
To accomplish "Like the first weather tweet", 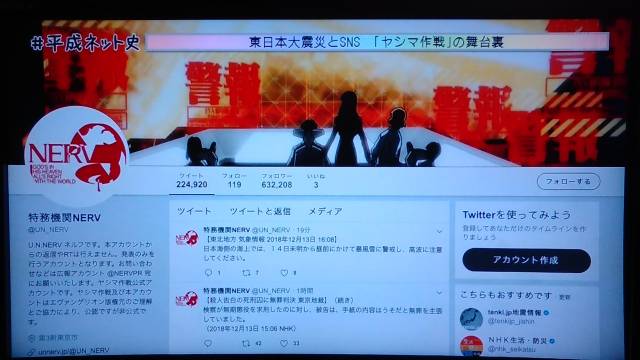I will [284, 273].
